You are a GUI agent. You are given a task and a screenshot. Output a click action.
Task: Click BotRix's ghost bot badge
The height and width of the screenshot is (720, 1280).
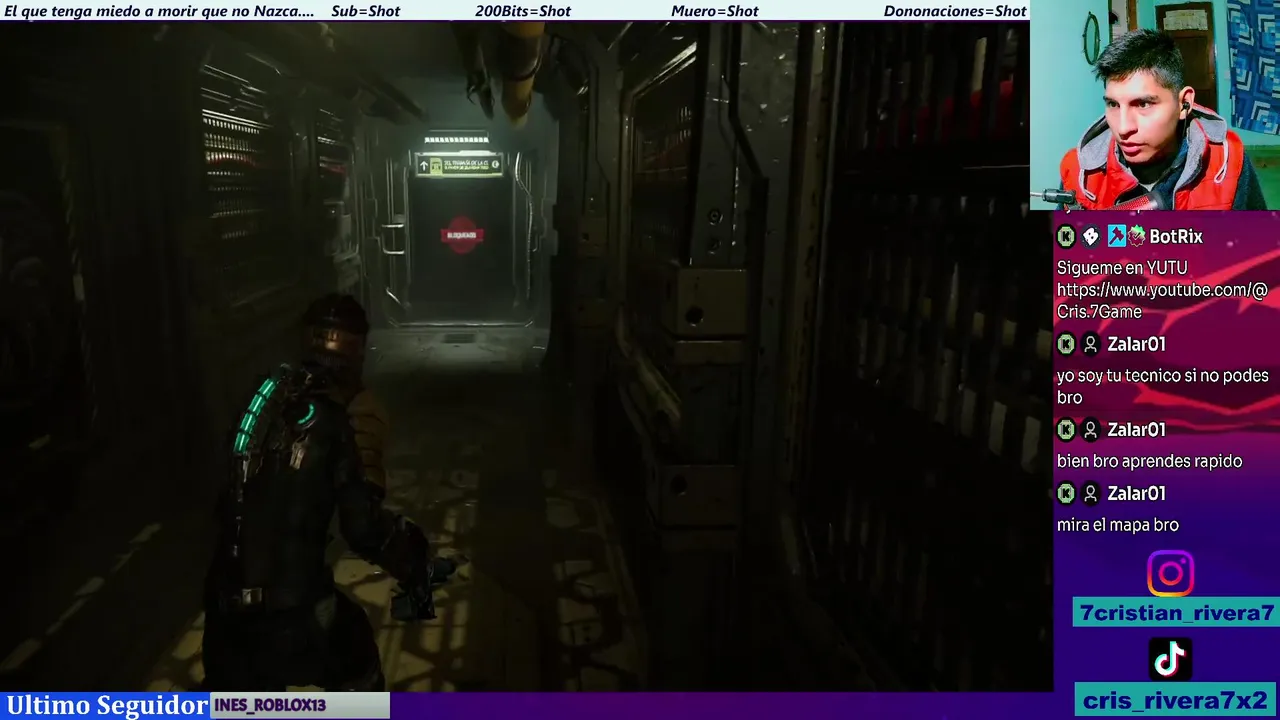[1091, 237]
